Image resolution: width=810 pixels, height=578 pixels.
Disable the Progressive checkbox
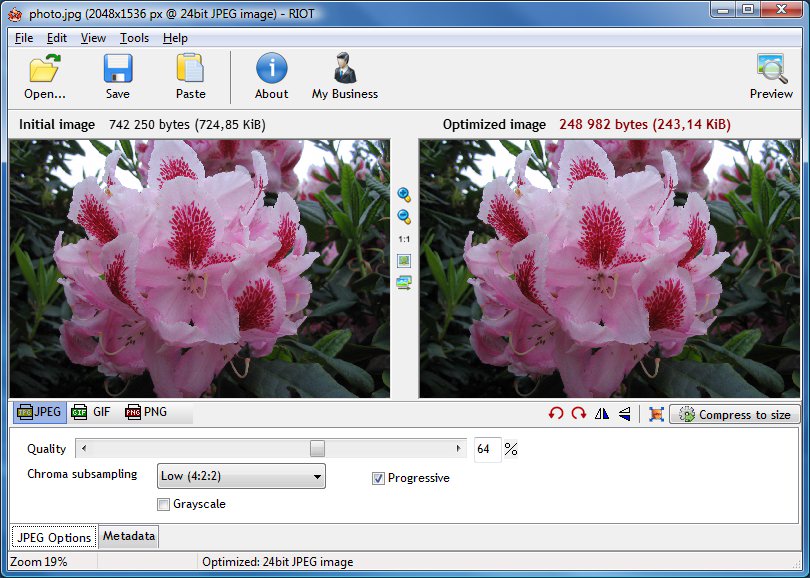[x=378, y=478]
